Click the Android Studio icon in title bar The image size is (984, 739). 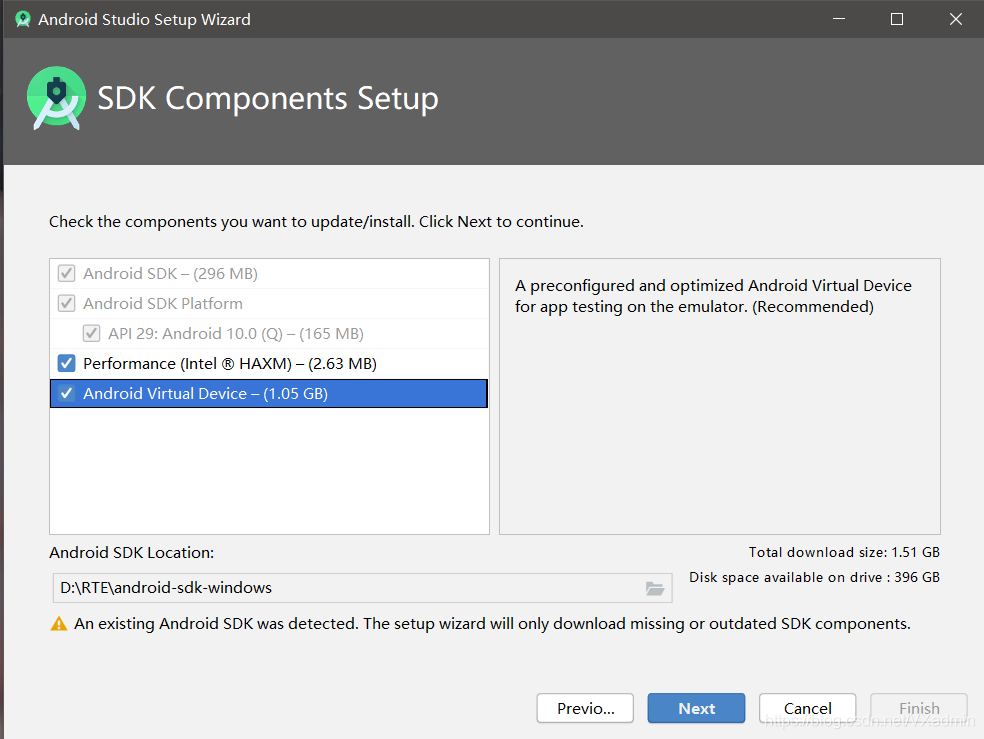tap(23, 19)
